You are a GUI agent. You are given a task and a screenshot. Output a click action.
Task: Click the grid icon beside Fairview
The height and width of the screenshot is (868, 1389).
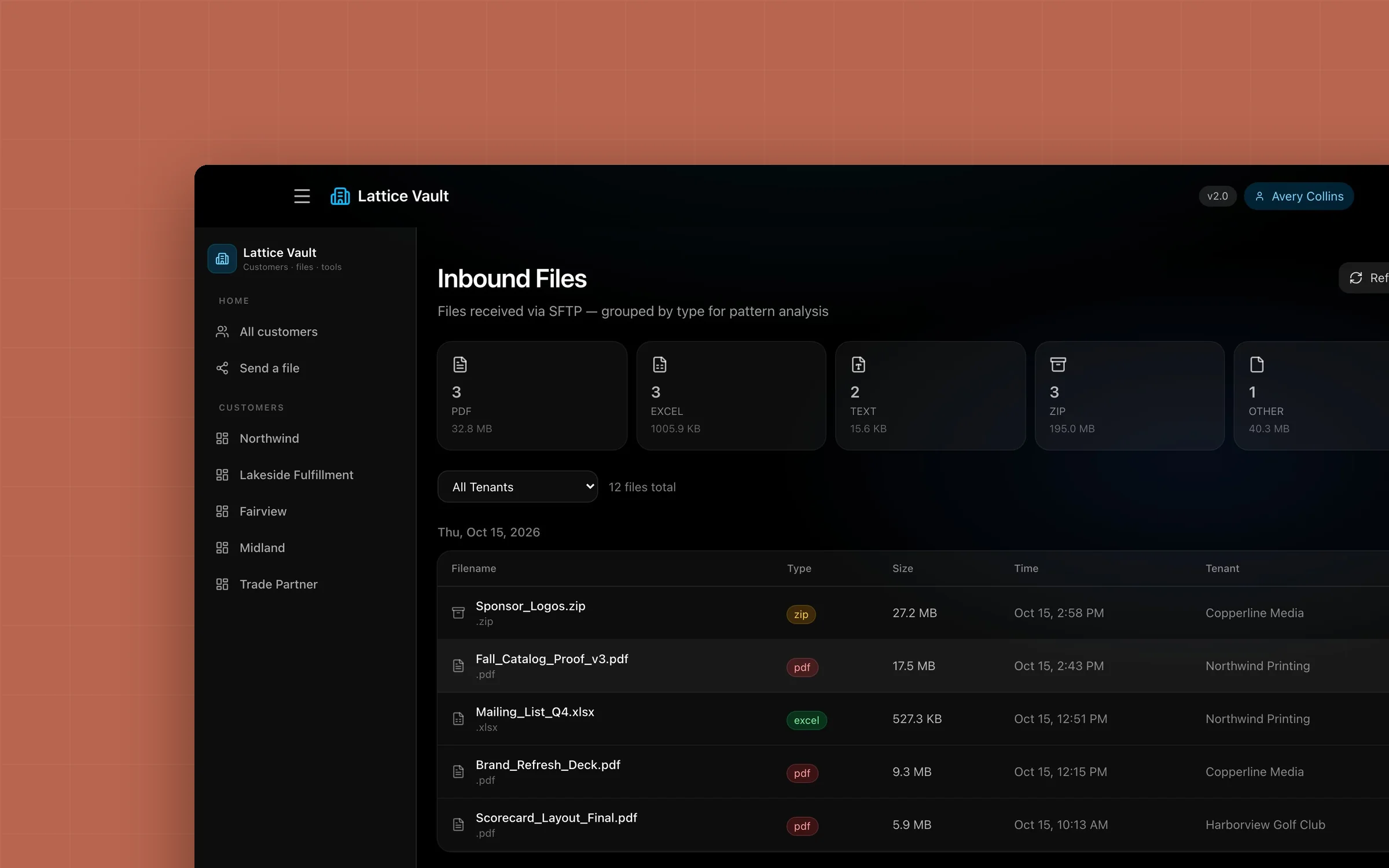pos(222,512)
